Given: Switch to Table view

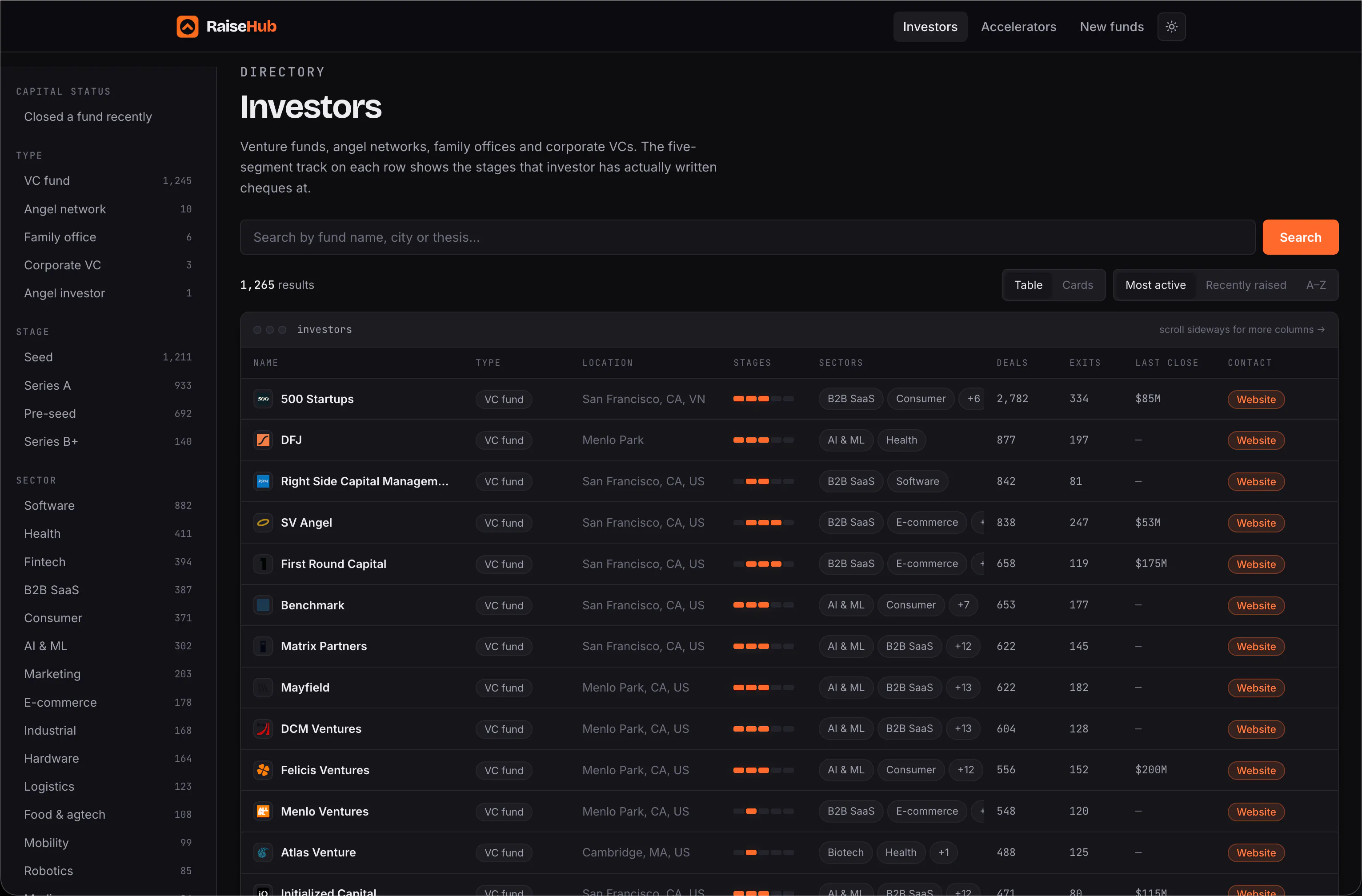Looking at the screenshot, I should tap(1028, 285).
